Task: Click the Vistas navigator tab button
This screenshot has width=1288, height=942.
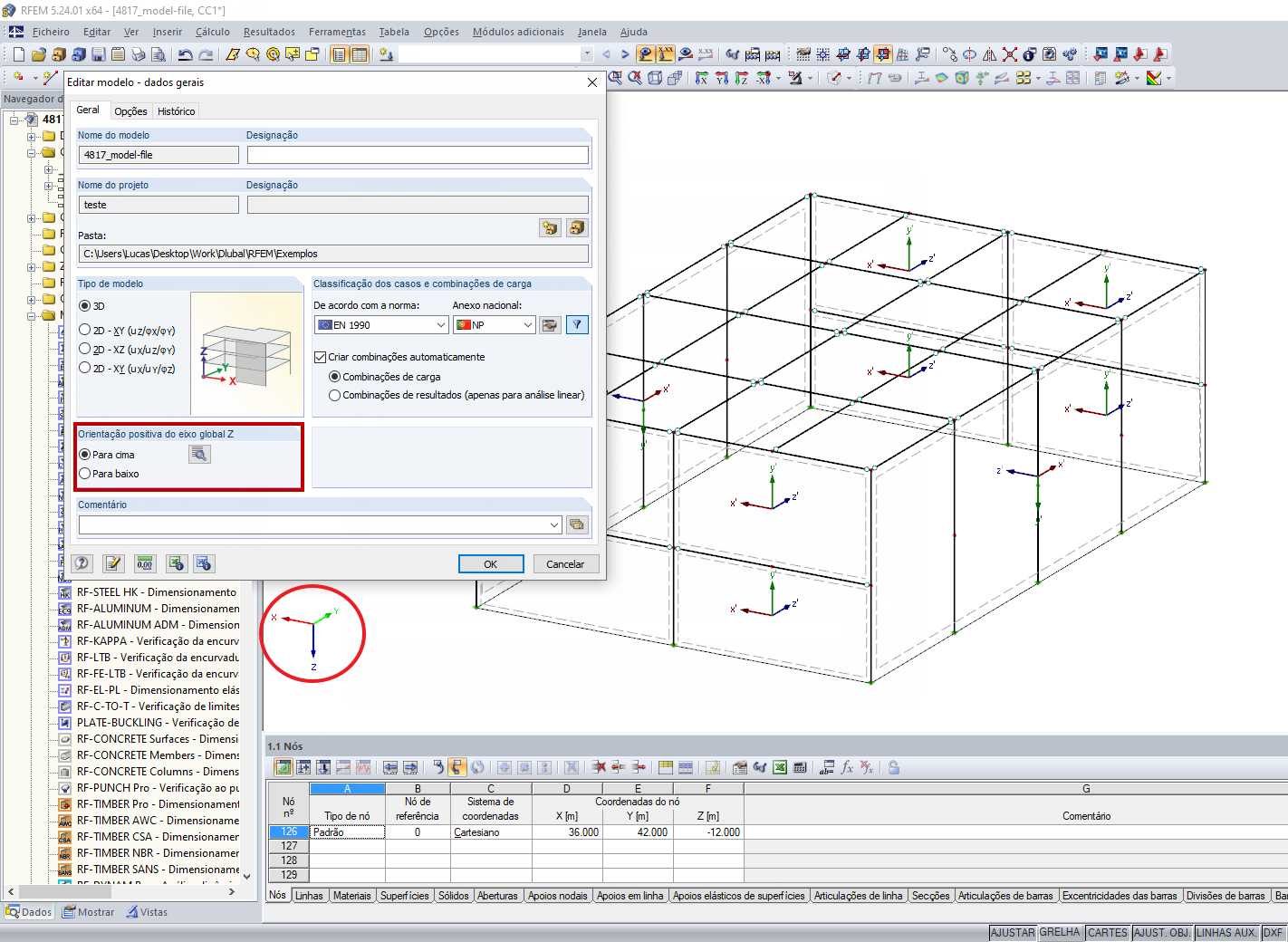Action: (x=147, y=912)
